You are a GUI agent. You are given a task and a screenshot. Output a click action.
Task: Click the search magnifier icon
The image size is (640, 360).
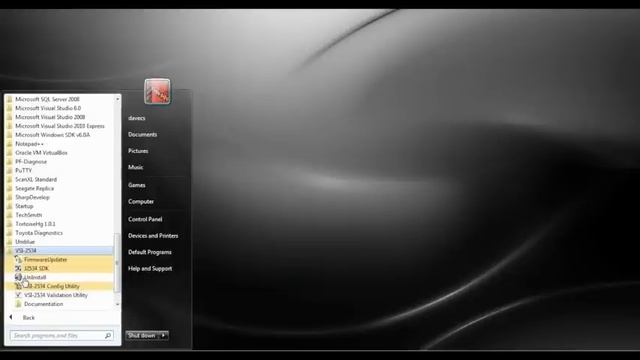click(x=108, y=336)
